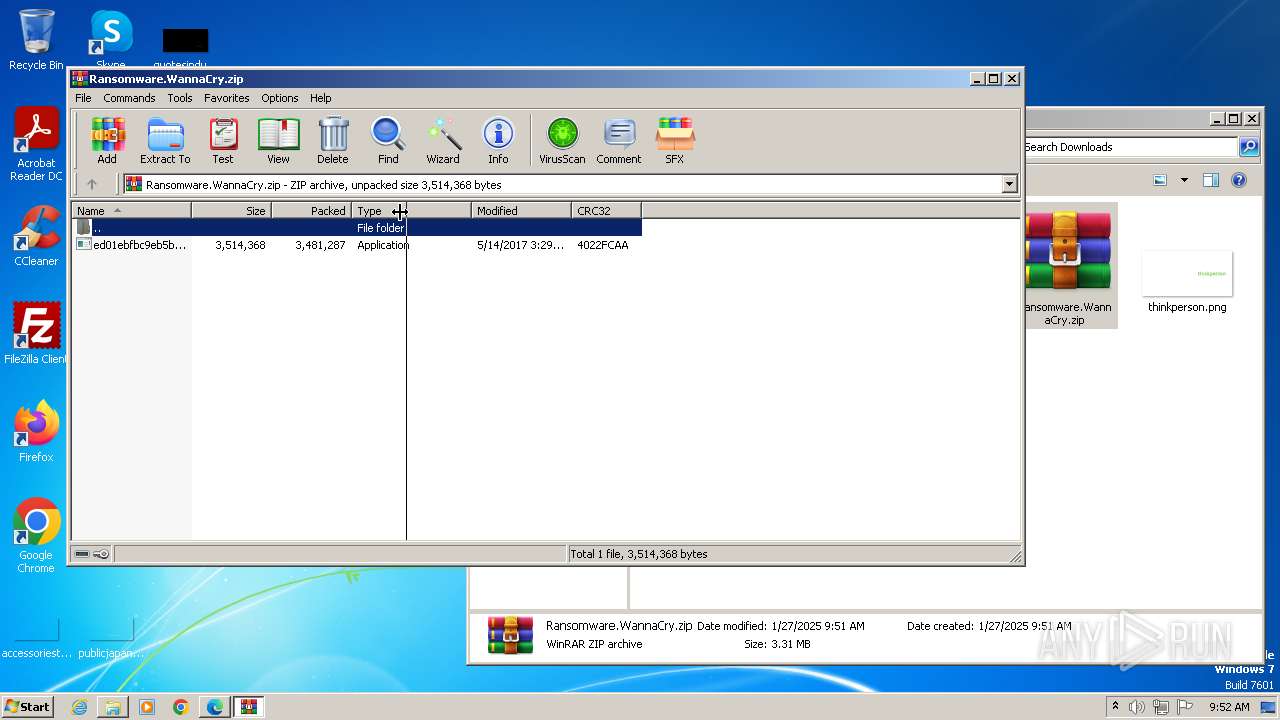
Task: Open Chrome from the taskbar
Action: click(x=181, y=707)
